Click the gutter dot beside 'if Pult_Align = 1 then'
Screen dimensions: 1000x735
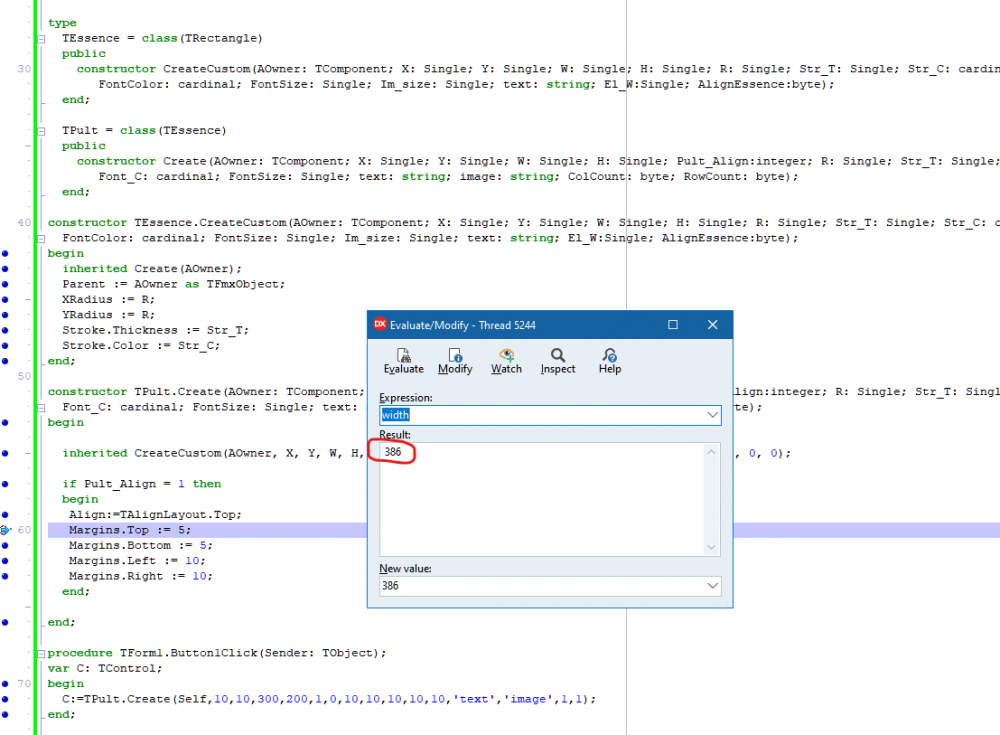(x=5, y=484)
